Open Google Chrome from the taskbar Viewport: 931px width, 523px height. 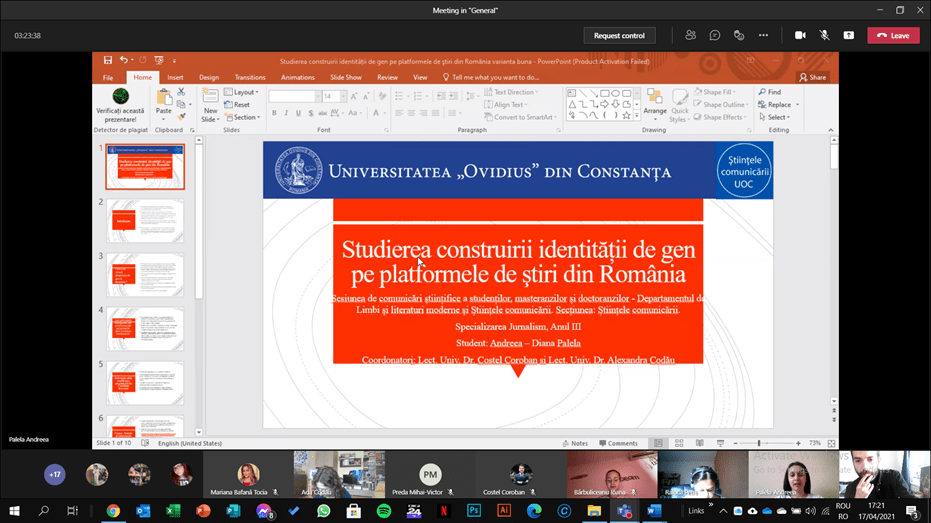pyautogui.click(x=113, y=511)
